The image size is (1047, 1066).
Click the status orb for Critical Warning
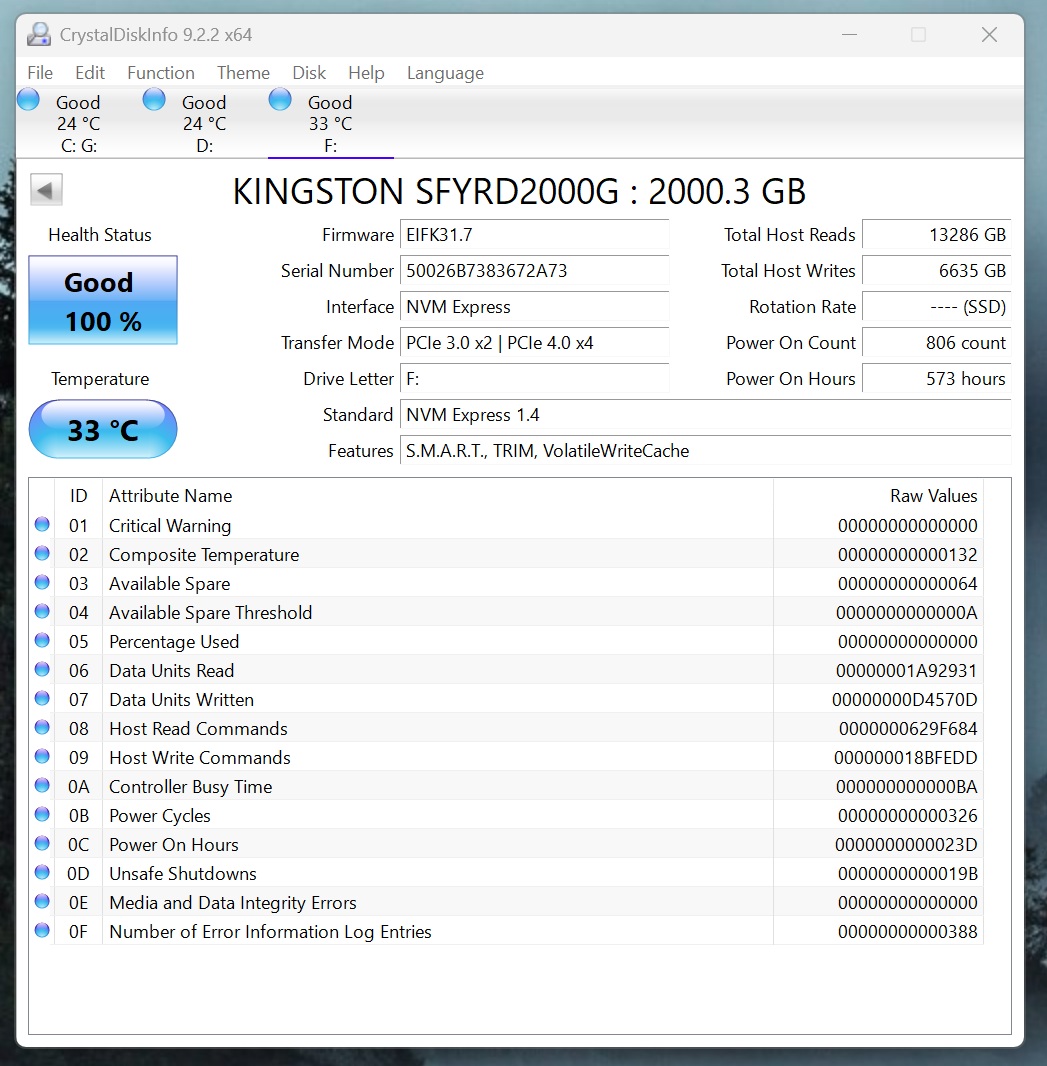click(42, 524)
